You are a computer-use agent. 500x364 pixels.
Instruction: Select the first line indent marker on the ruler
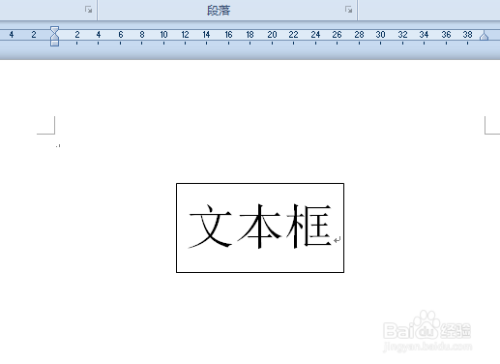tap(54, 30)
